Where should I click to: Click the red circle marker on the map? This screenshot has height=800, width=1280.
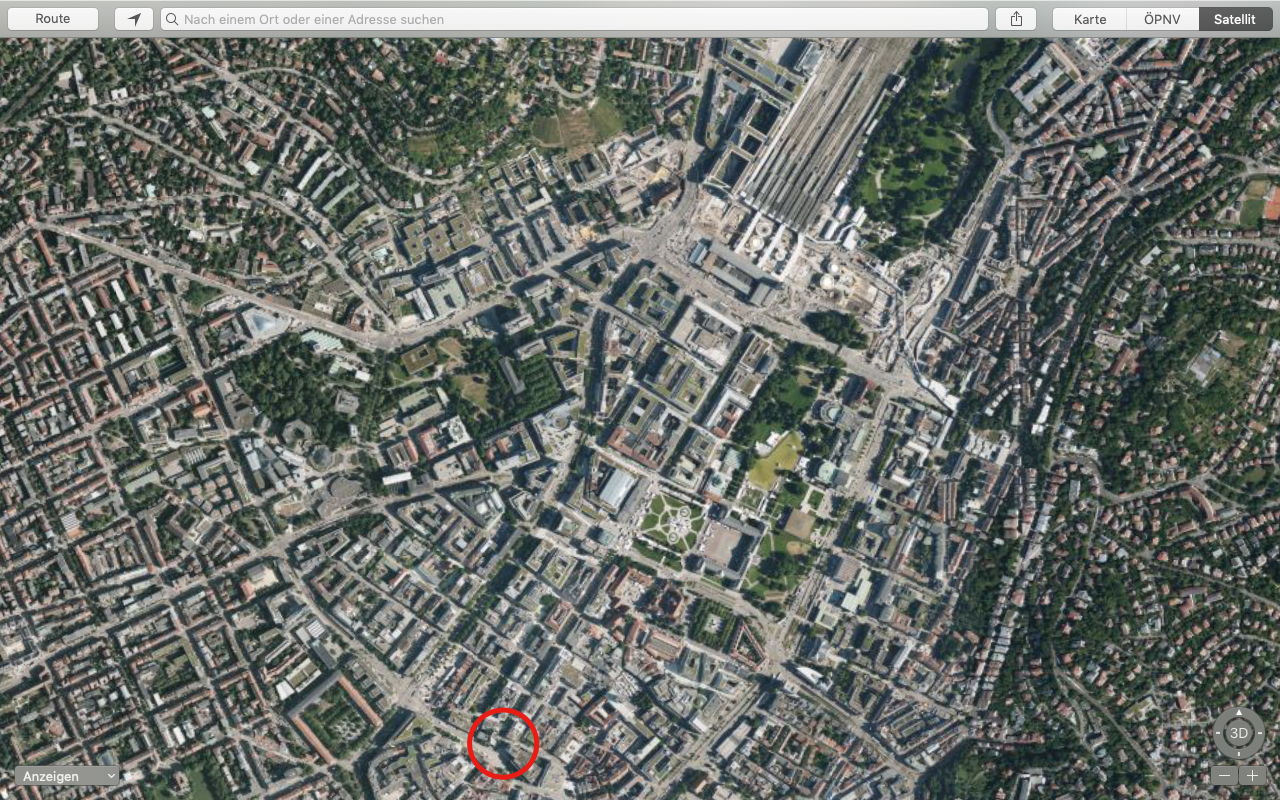[503, 742]
